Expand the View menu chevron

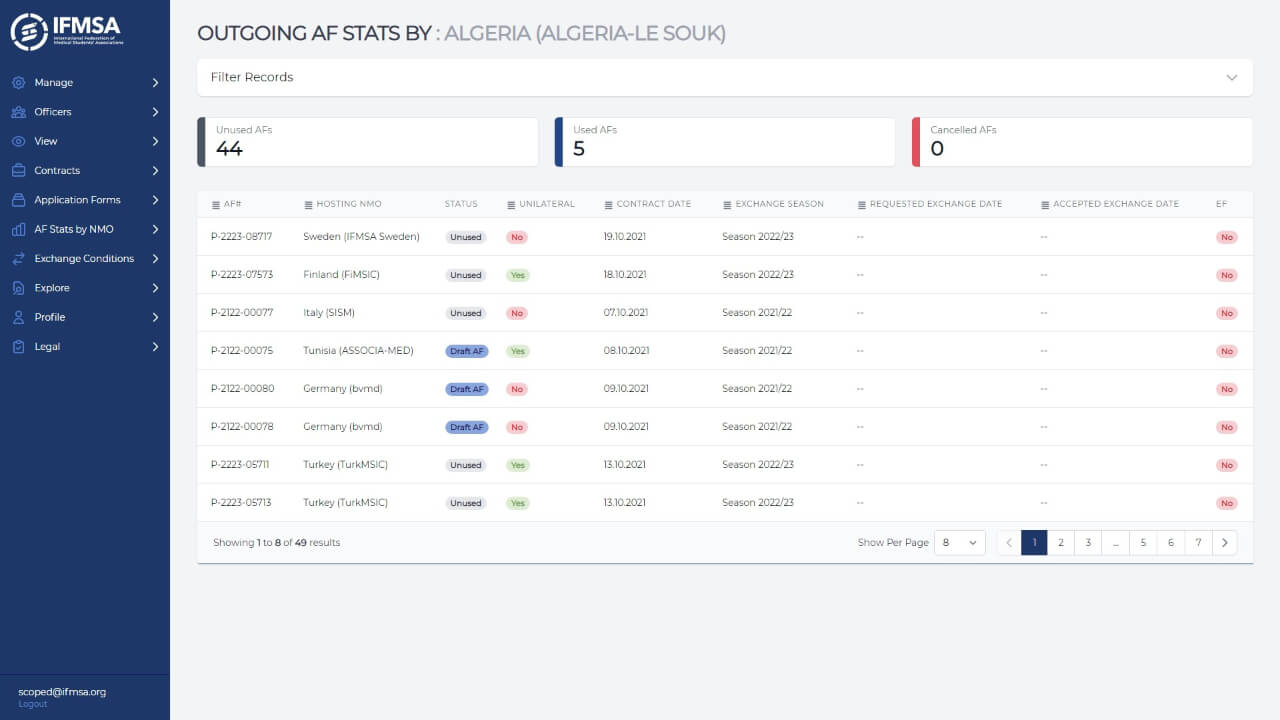pos(155,141)
